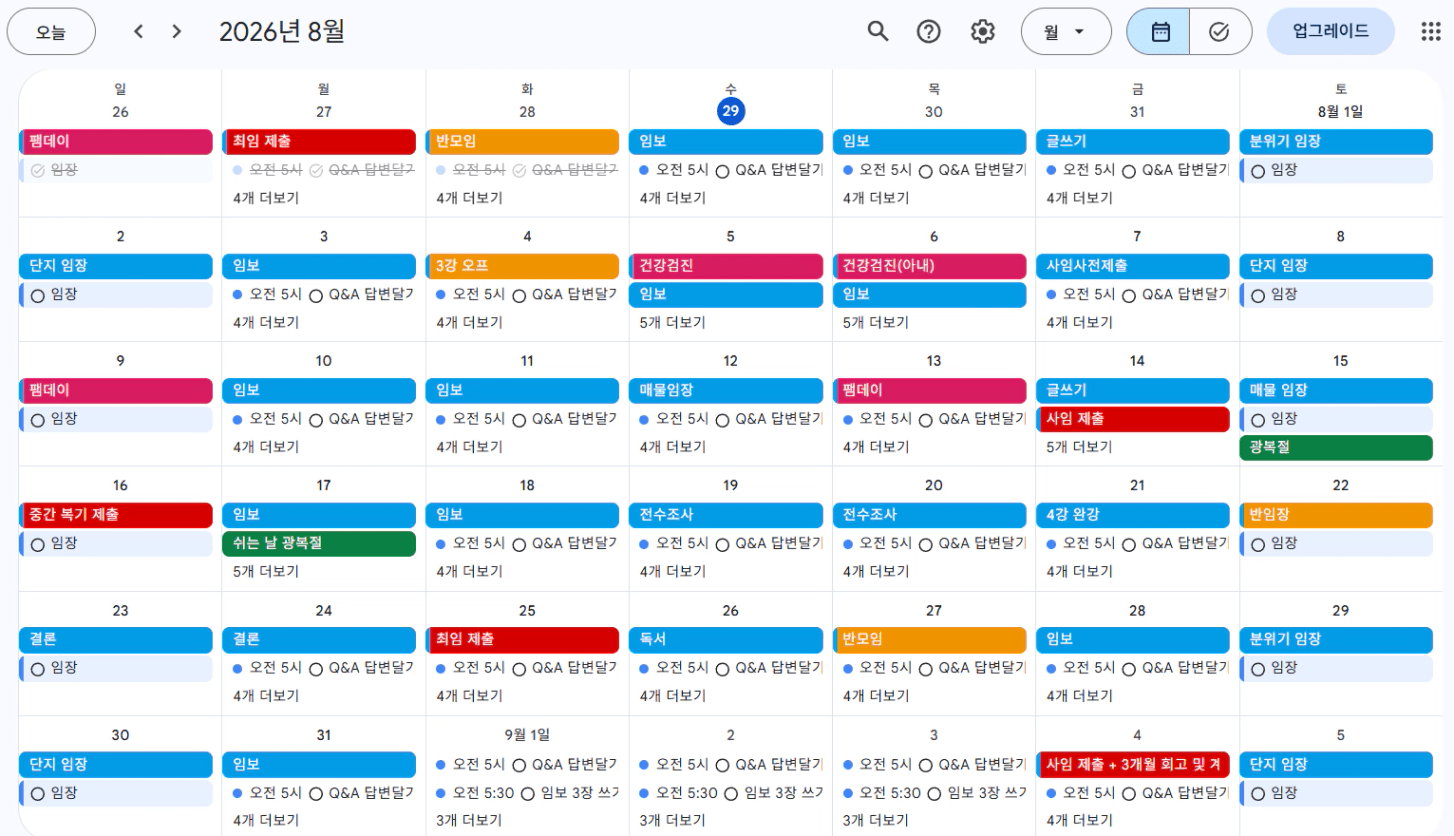
Task: Select today's date number 29
Action: (x=731, y=112)
